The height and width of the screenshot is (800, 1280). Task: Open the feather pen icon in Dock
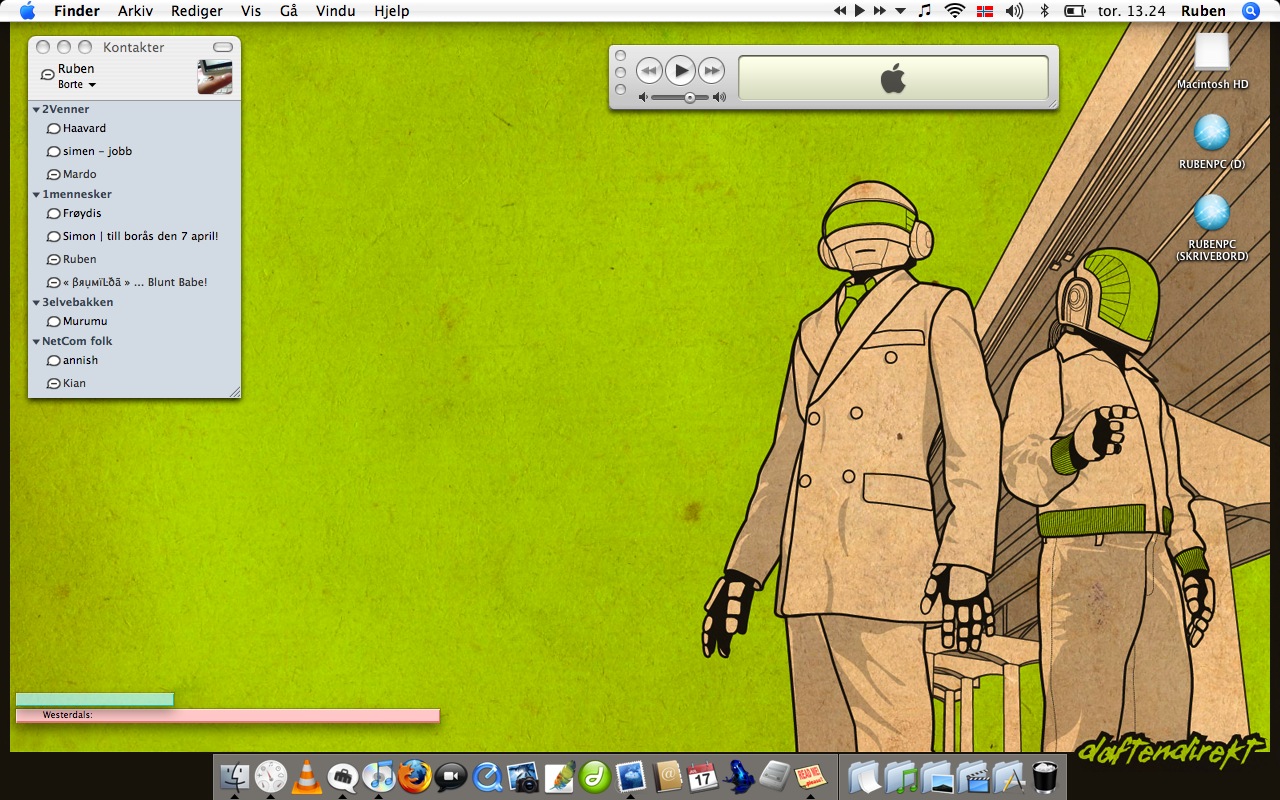click(x=559, y=776)
